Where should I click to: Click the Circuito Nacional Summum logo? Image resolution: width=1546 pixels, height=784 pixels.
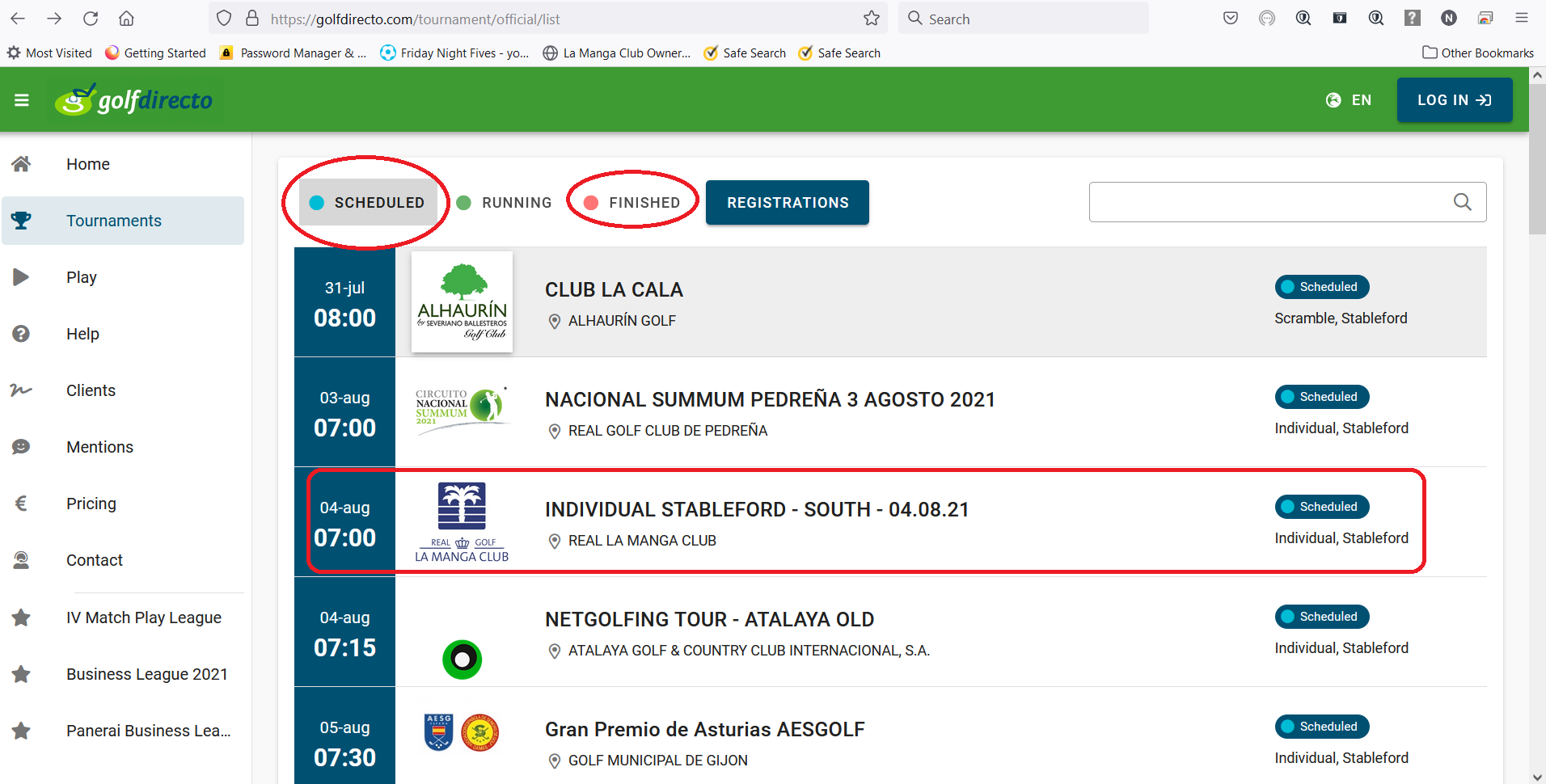(x=462, y=410)
